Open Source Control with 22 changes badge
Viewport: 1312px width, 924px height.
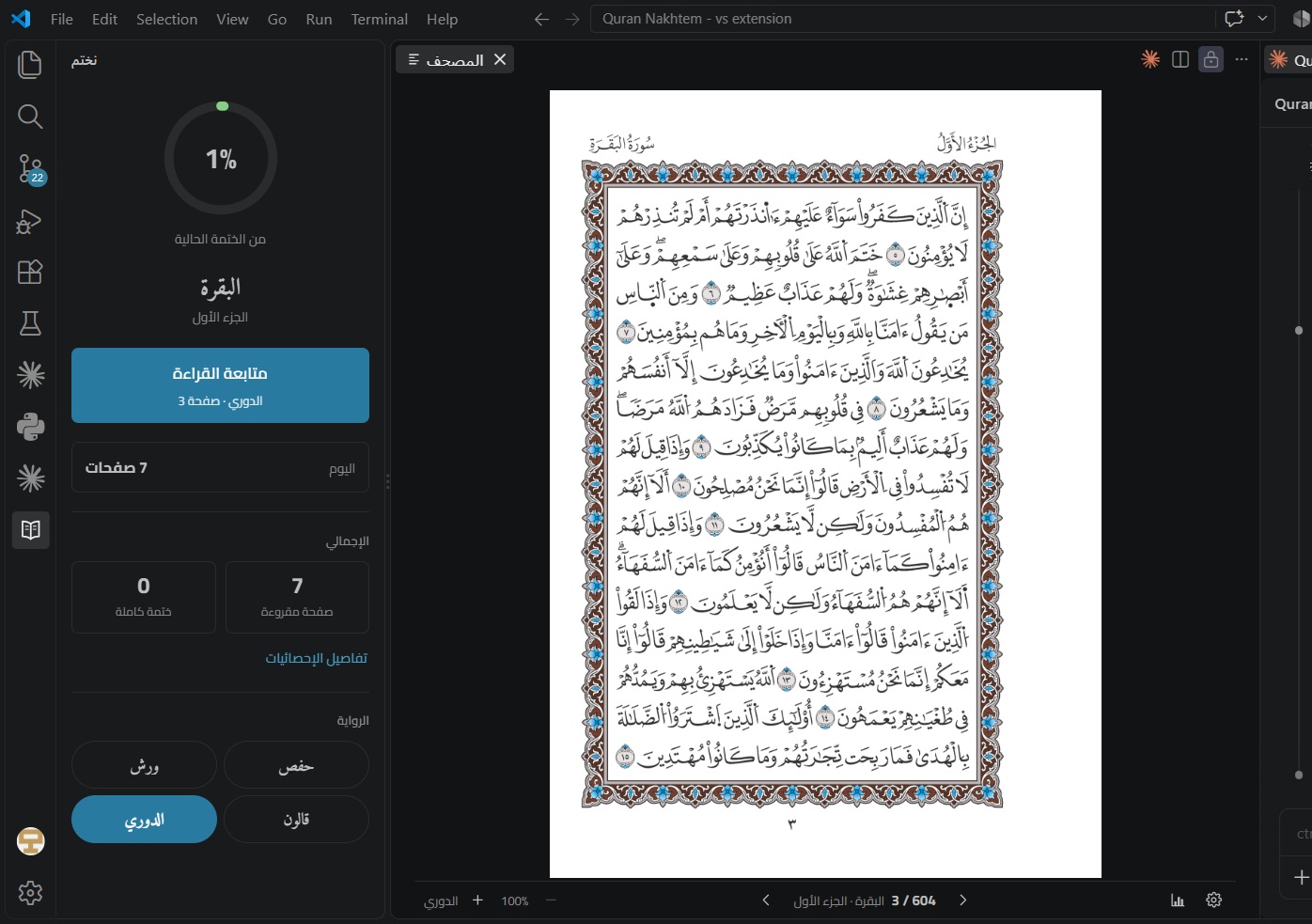[30, 169]
